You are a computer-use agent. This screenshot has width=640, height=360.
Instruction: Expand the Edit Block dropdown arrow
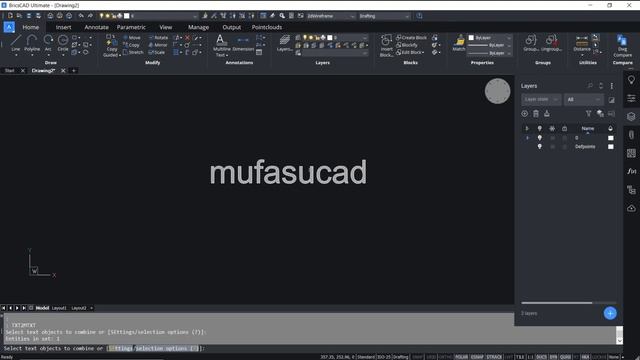click(x=423, y=53)
